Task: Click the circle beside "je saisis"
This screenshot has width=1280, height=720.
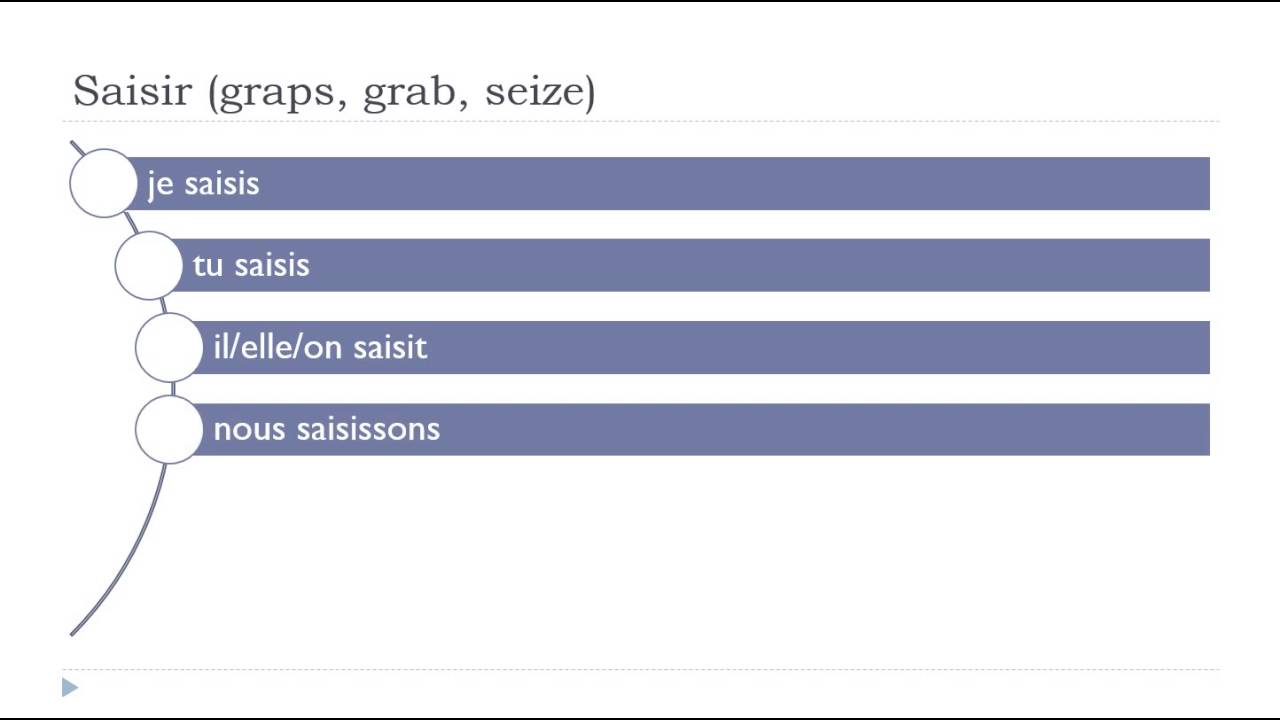Action: [x=103, y=183]
